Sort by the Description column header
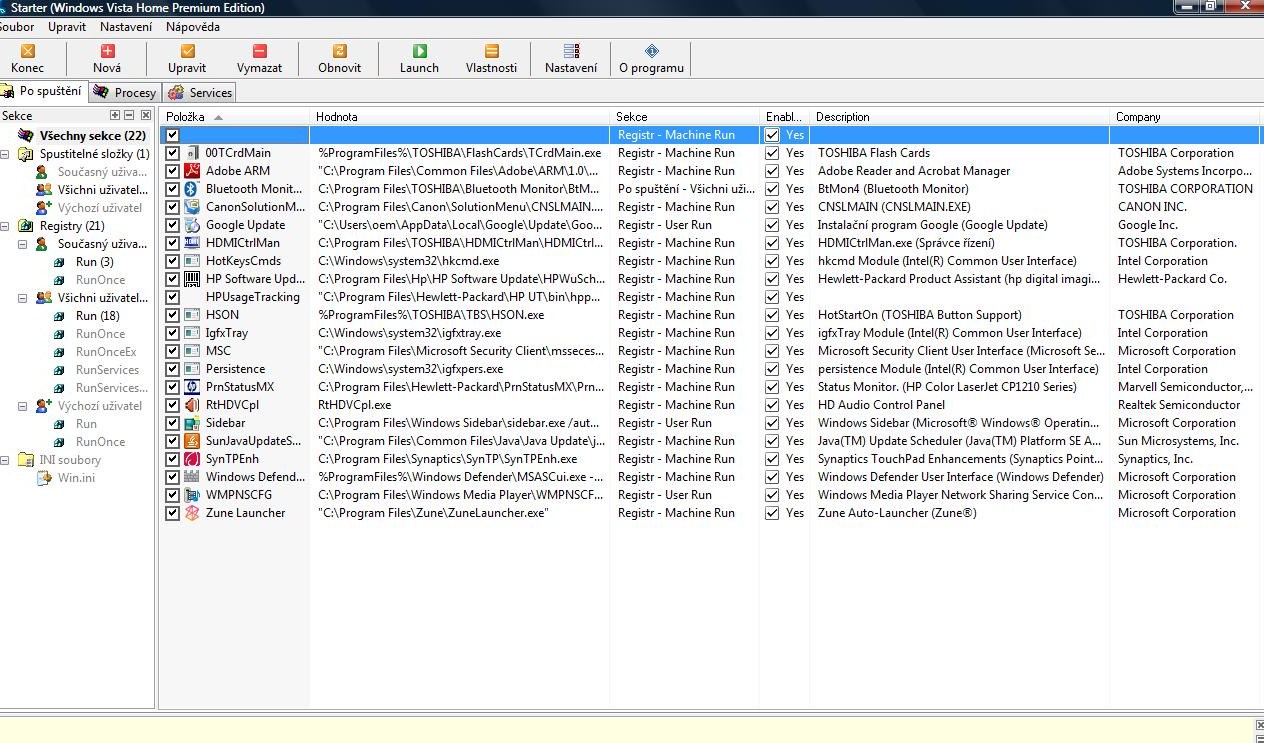1264x743 pixels. 960,117
